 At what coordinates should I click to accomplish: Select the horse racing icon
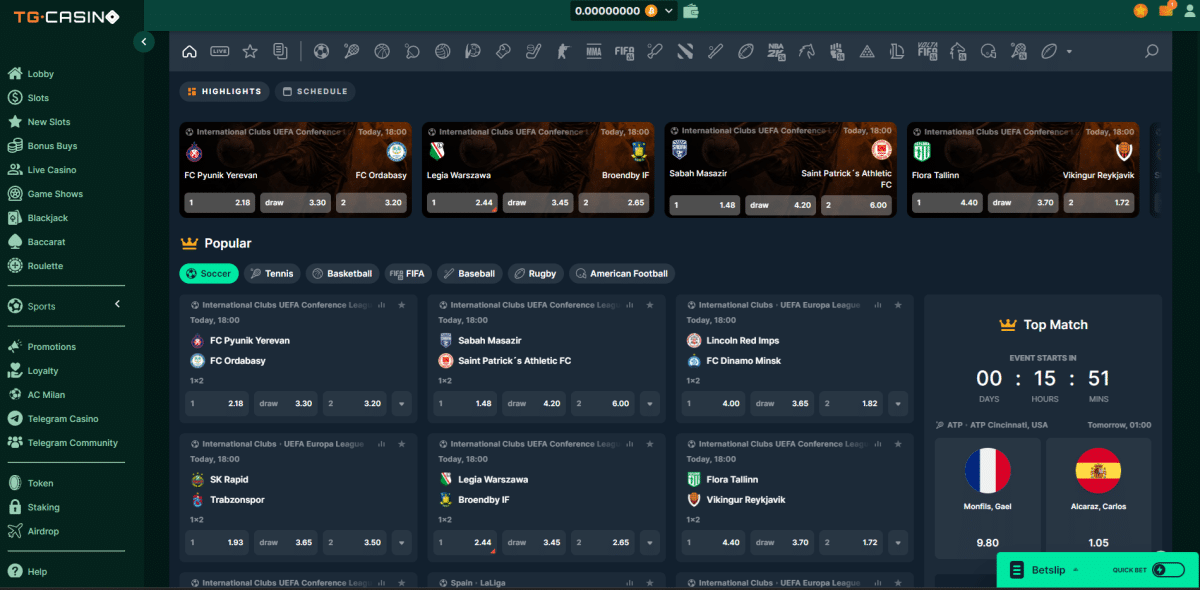806,51
